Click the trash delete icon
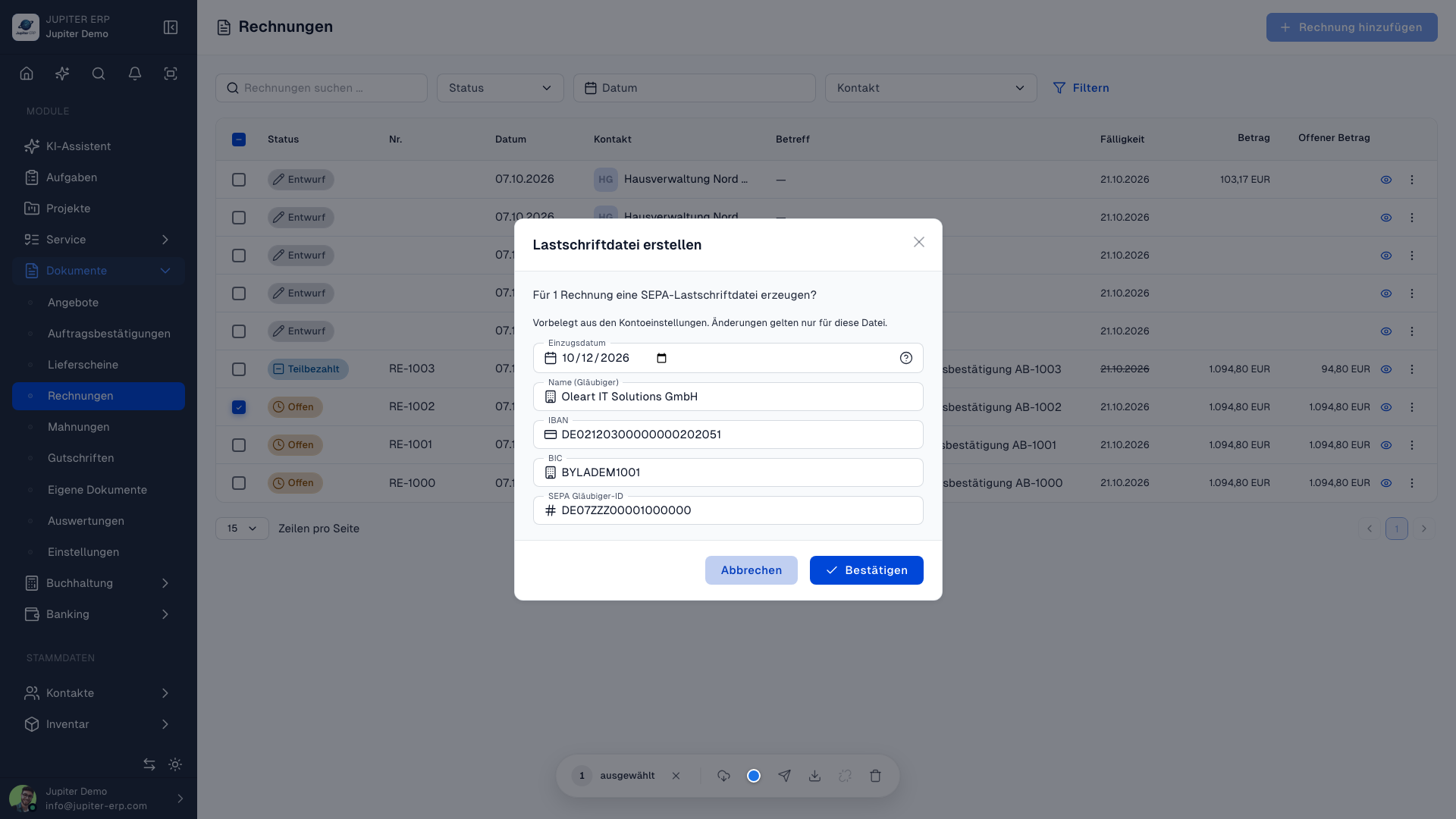This screenshot has width=1456, height=819. (875, 776)
